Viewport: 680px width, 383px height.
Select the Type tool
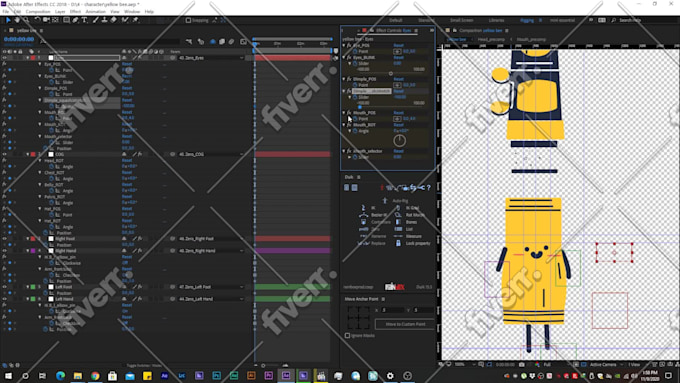tap(84, 20)
